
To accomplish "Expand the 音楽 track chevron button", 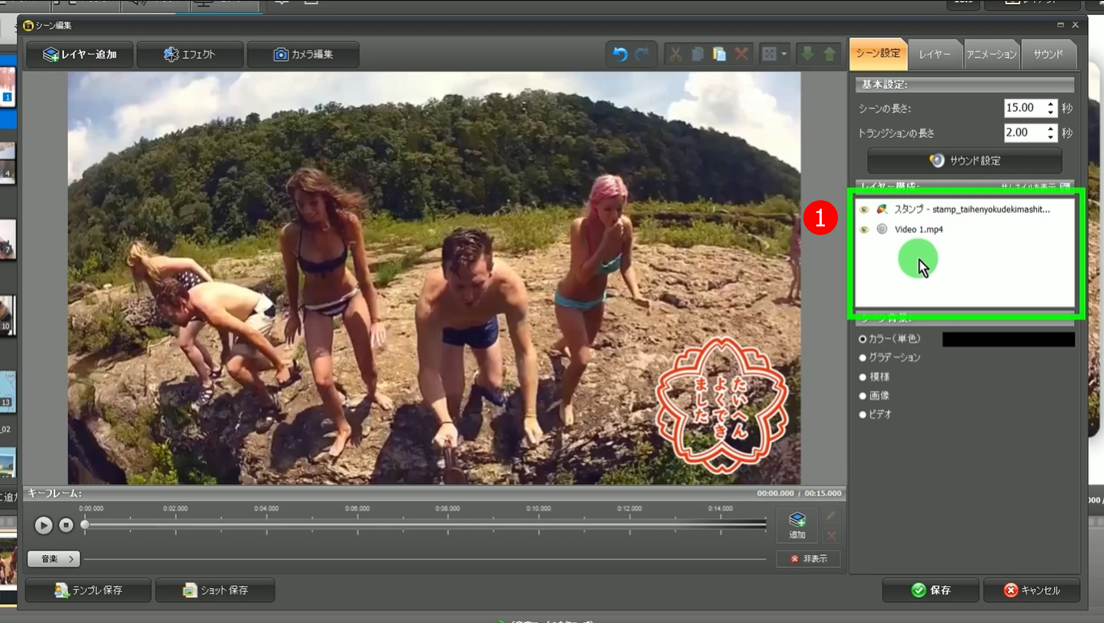I will tap(54, 559).
